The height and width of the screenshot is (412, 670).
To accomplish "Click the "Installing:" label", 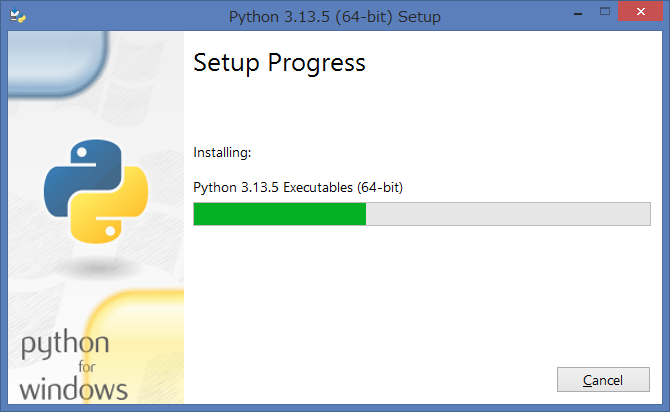I will 222,153.
